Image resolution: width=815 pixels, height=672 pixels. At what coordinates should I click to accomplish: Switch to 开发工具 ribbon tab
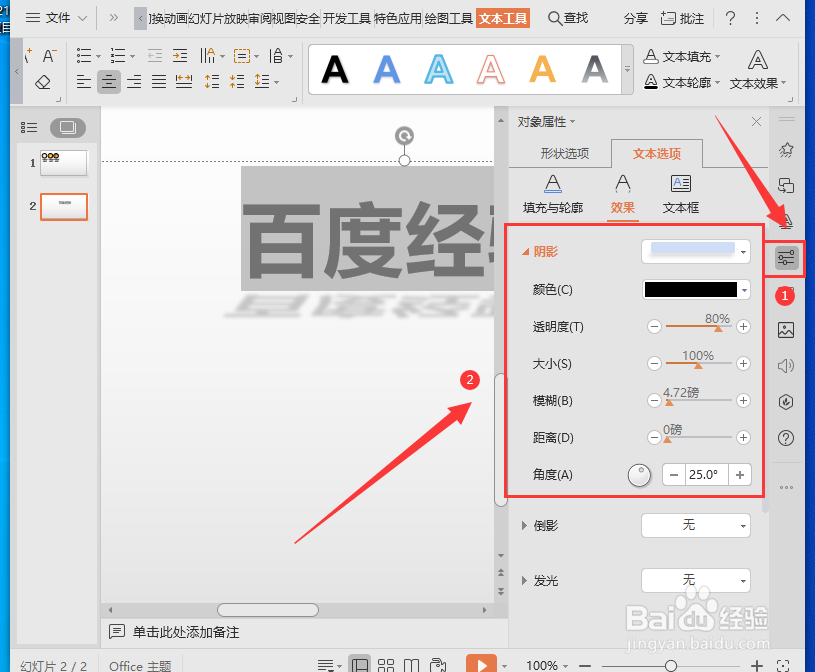(347, 19)
